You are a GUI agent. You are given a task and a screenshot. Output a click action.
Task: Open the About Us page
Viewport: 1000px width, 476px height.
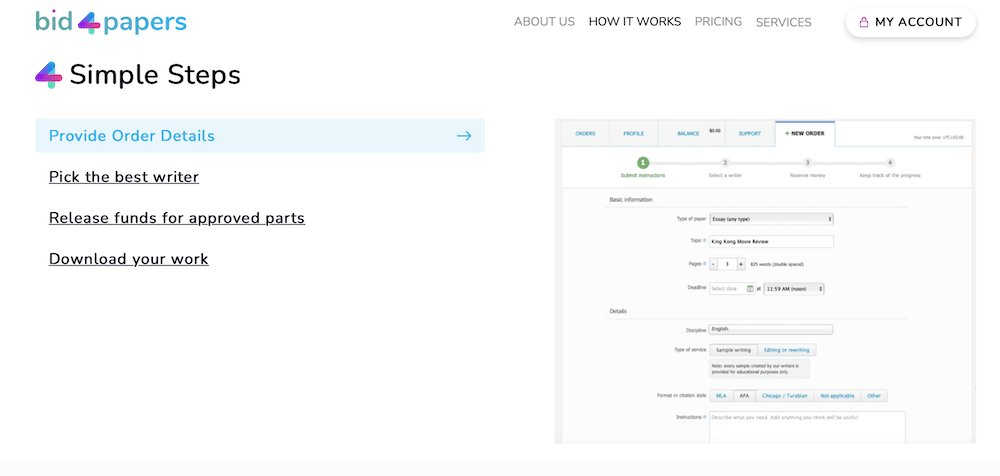[x=544, y=22]
